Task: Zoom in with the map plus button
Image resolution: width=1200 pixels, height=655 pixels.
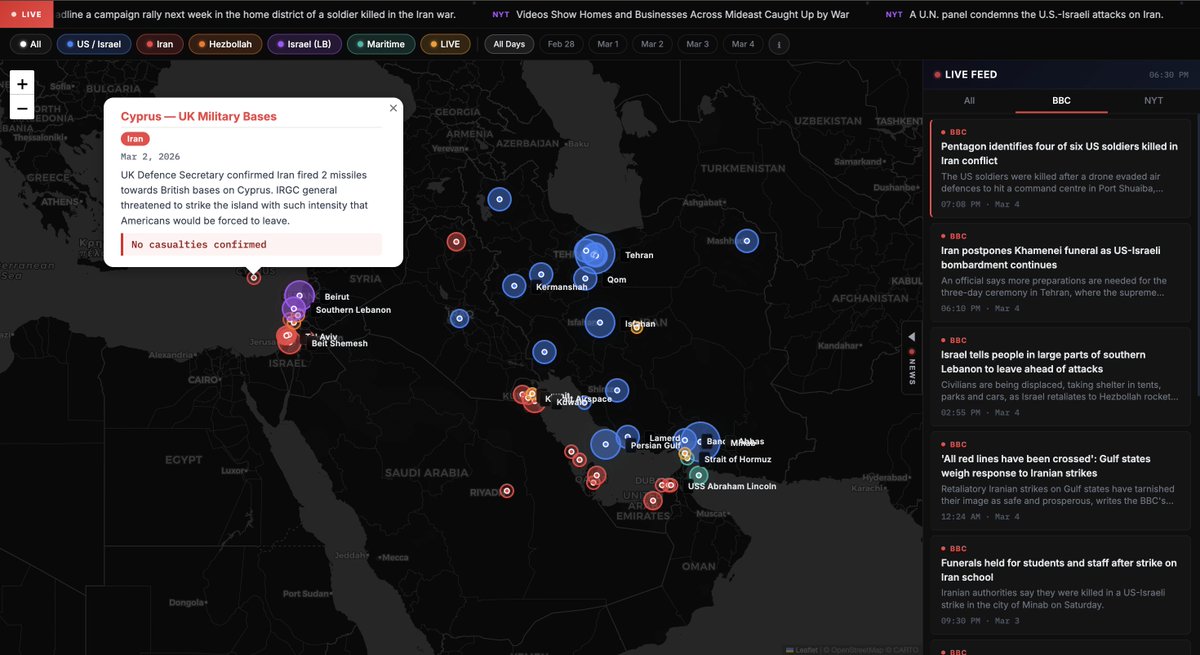Action: tap(22, 84)
